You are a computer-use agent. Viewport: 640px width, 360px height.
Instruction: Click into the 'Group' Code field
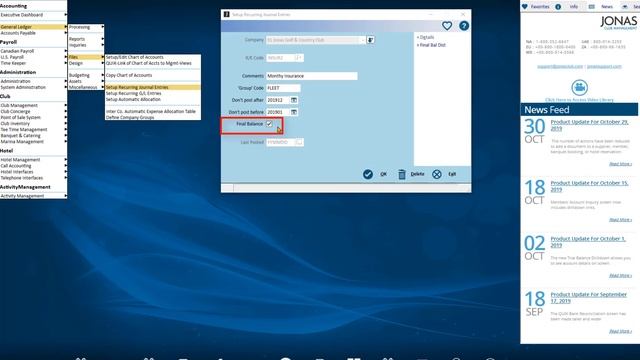pyautogui.click(x=283, y=88)
